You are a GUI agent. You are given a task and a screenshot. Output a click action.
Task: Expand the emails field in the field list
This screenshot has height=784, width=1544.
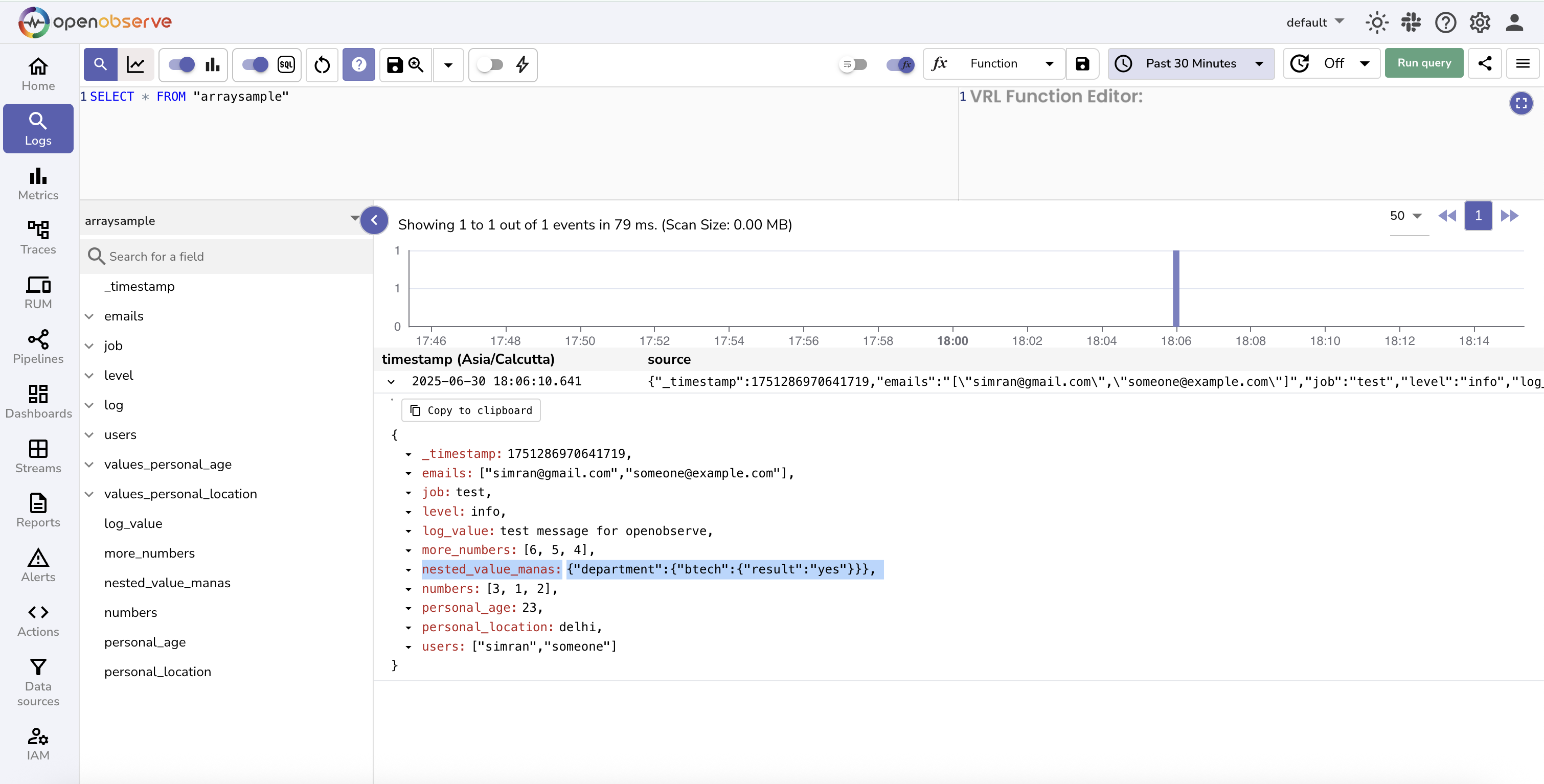pyautogui.click(x=89, y=316)
